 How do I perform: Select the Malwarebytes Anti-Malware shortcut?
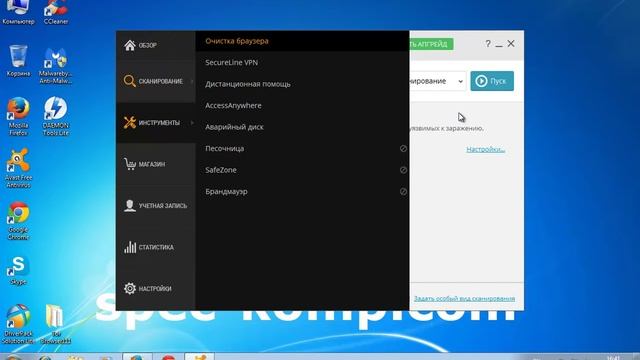(x=56, y=66)
